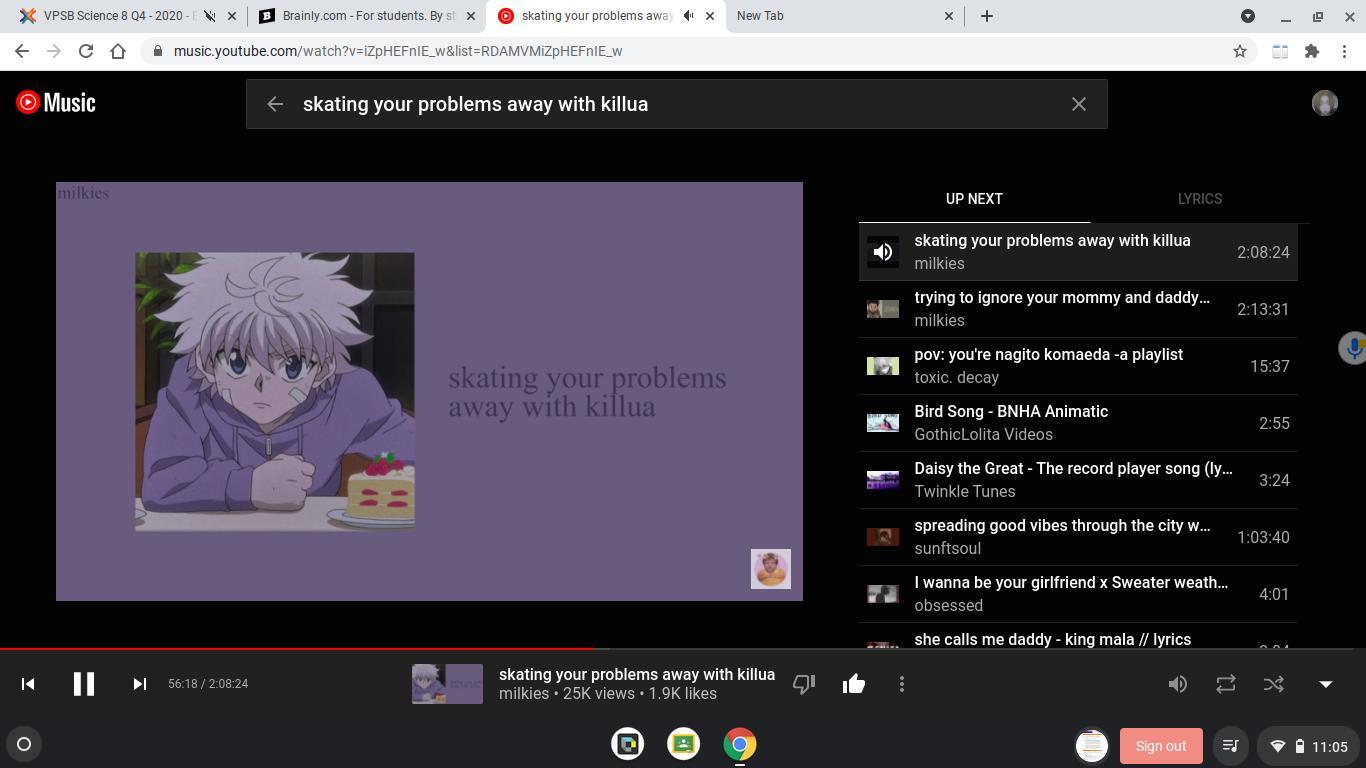The image size is (1366, 768).
Task: Bookmark this page with the star
Action: [1240, 51]
